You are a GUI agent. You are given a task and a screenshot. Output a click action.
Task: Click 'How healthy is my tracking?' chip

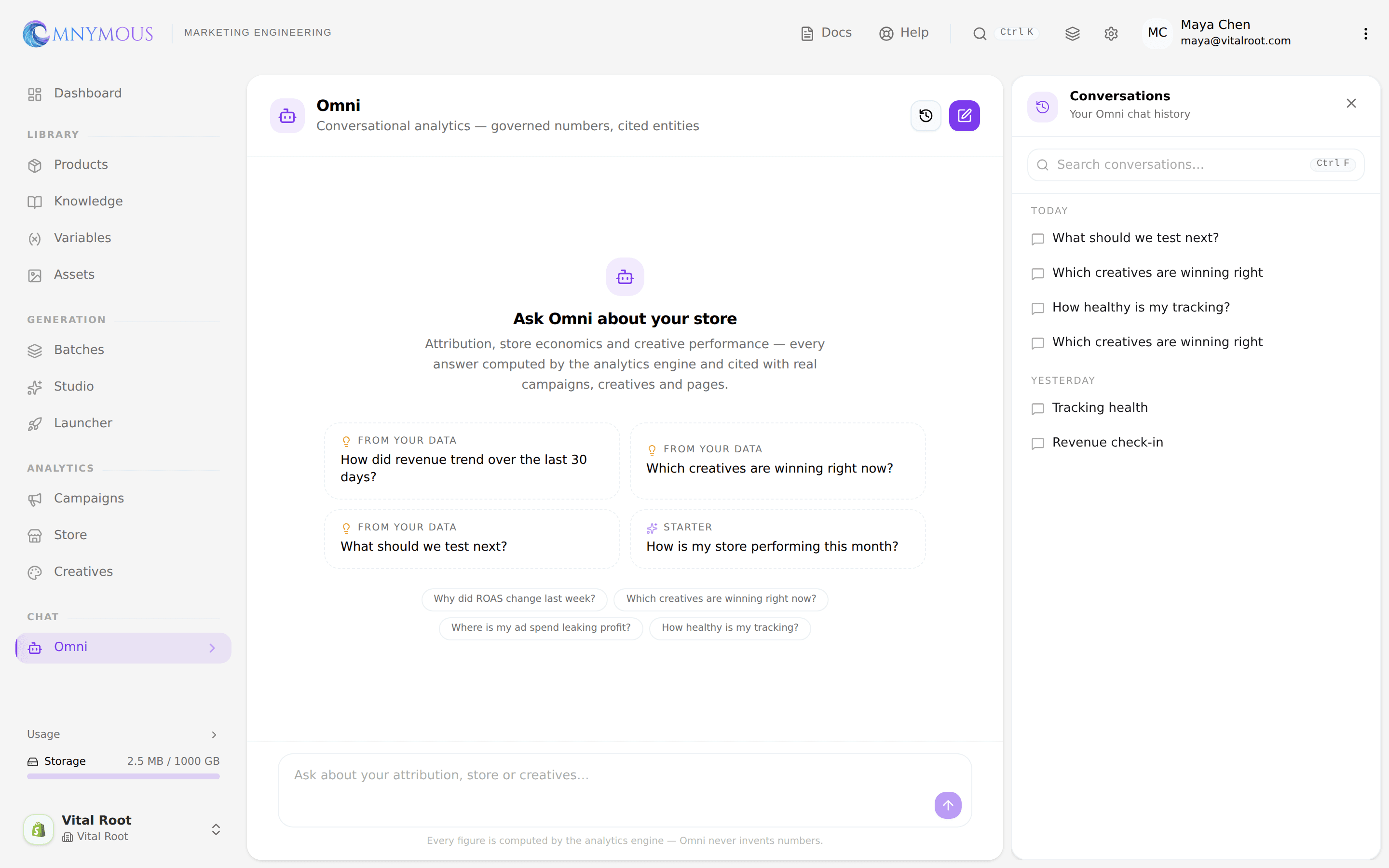tap(730, 628)
